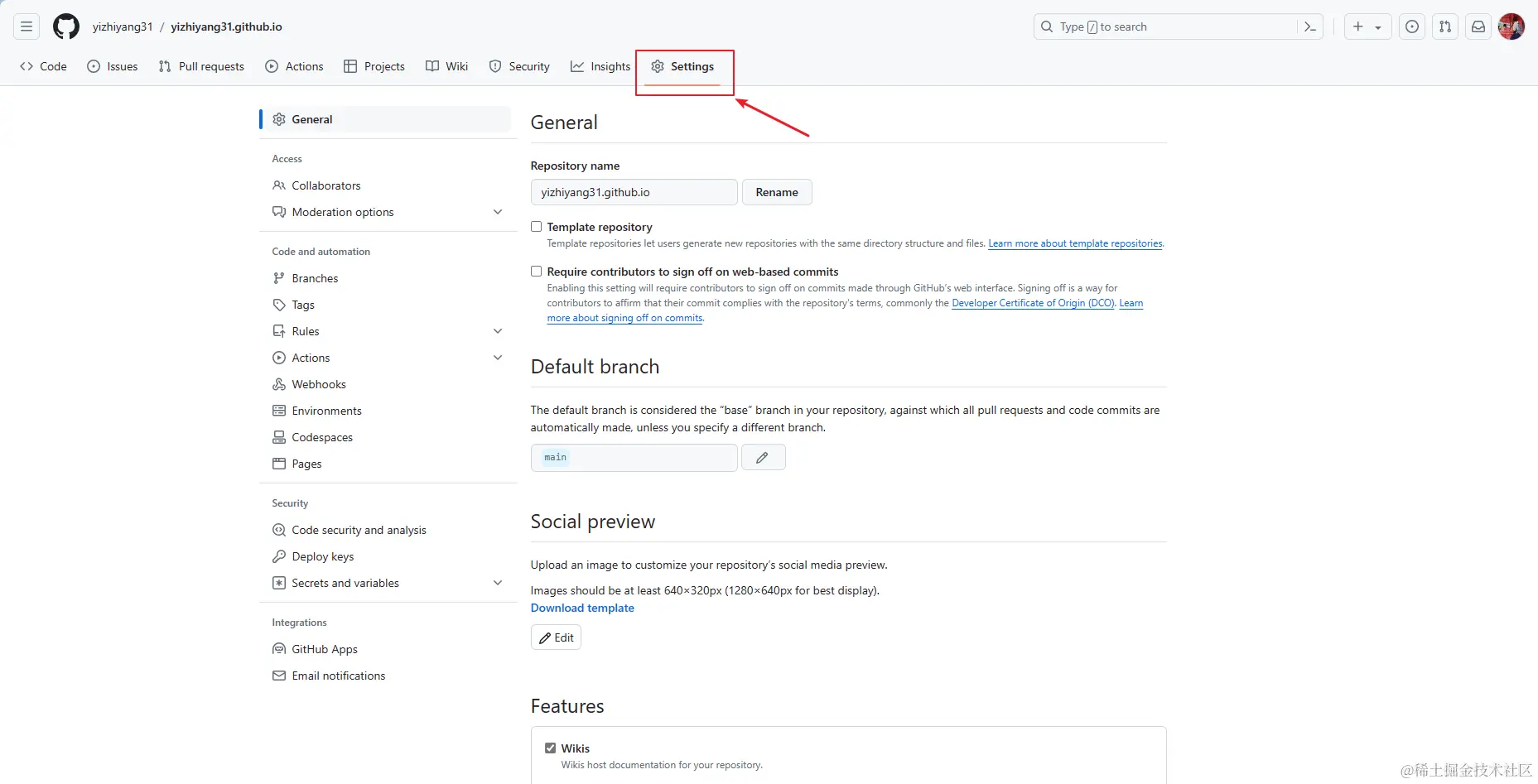The height and width of the screenshot is (784, 1538).
Task: Switch to the Pull requests tab
Action: 201,66
